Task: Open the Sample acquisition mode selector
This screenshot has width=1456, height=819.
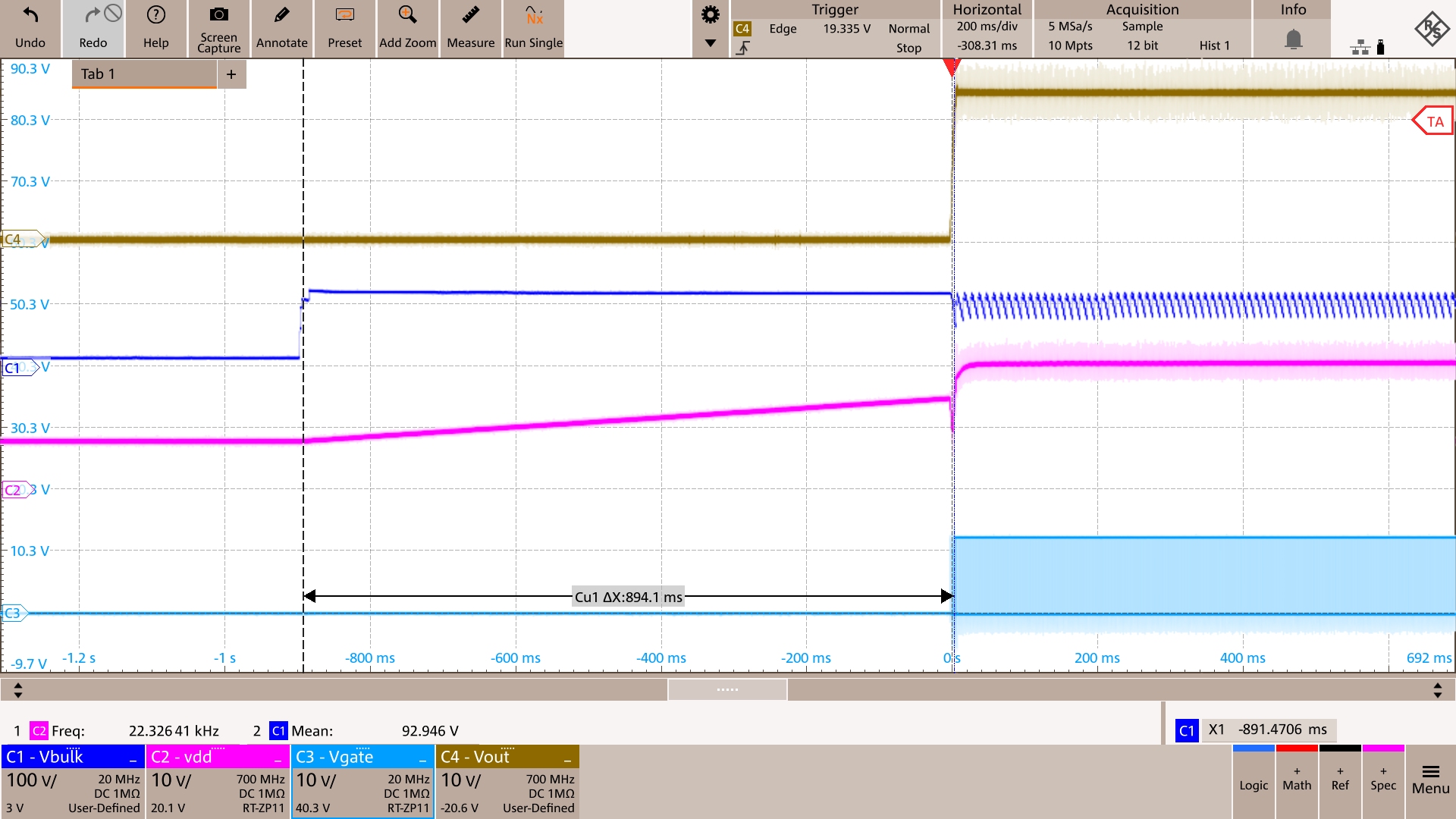Action: coord(1143,27)
